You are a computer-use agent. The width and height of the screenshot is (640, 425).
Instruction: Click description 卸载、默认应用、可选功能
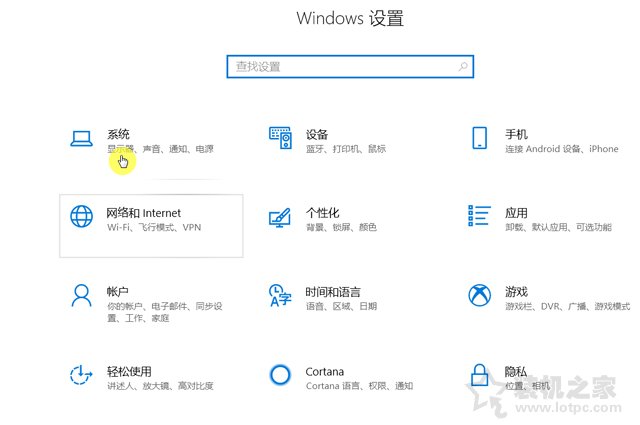click(x=558, y=227)
